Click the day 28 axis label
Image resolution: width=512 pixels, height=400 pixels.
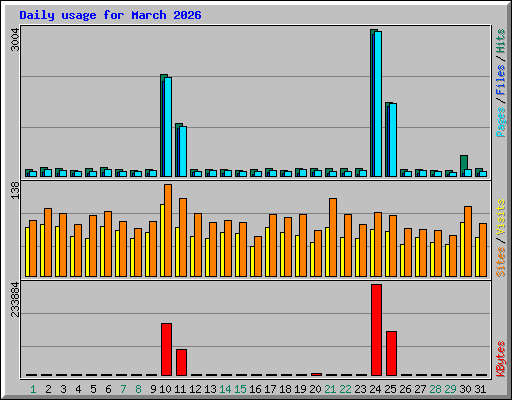coord(435,389)
